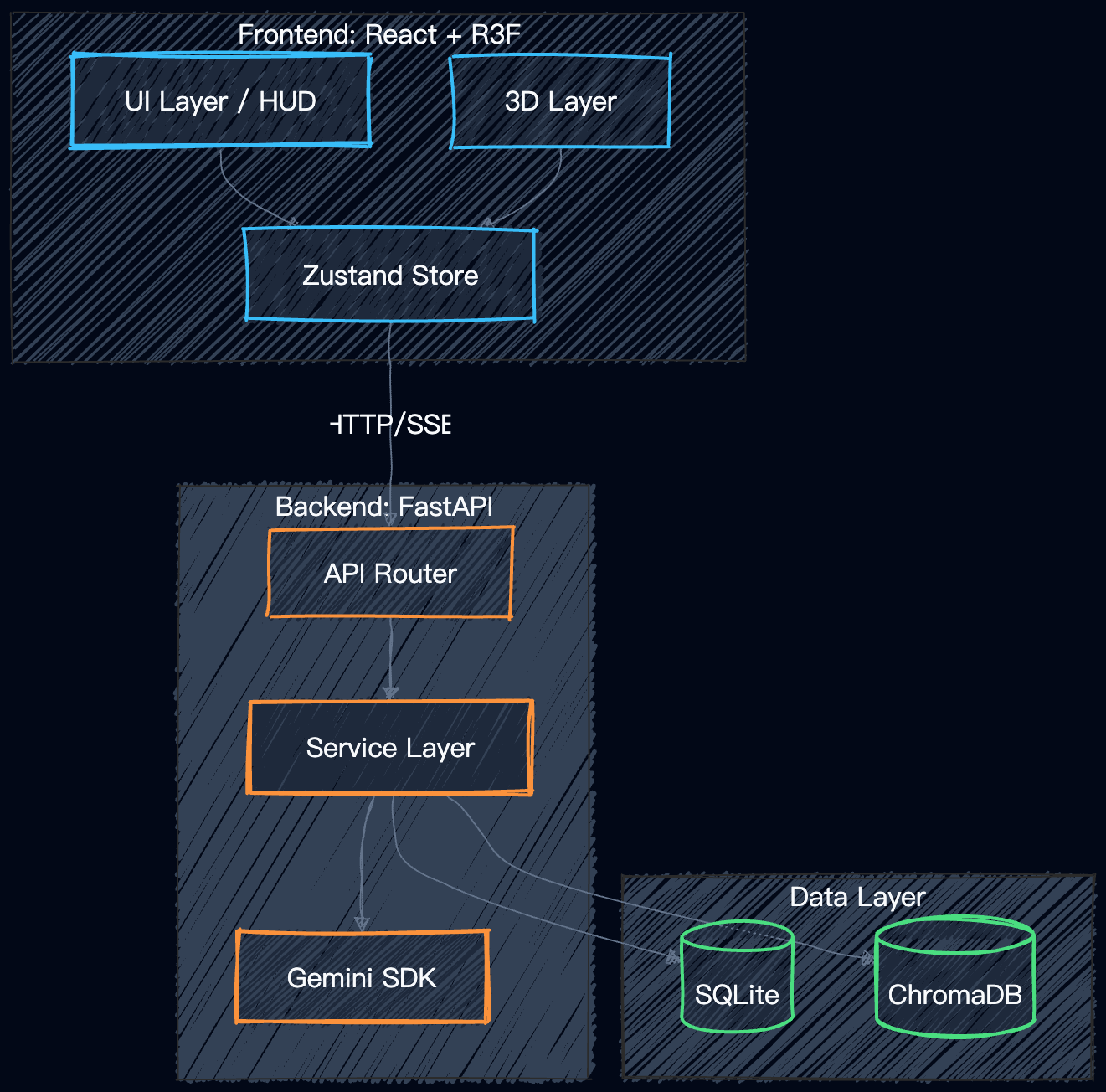
Task: Click the HTTP/SSE edge label
Action: pyautogui.click(x=391, y=425)
